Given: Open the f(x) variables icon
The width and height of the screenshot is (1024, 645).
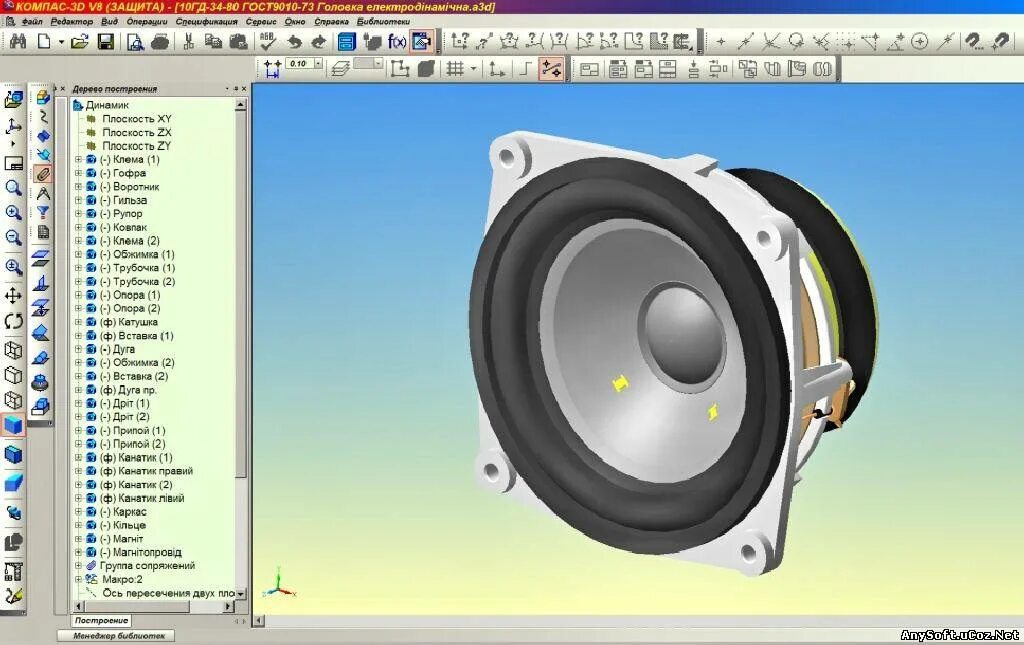Looking at the screenshot, I should (397, 42).
